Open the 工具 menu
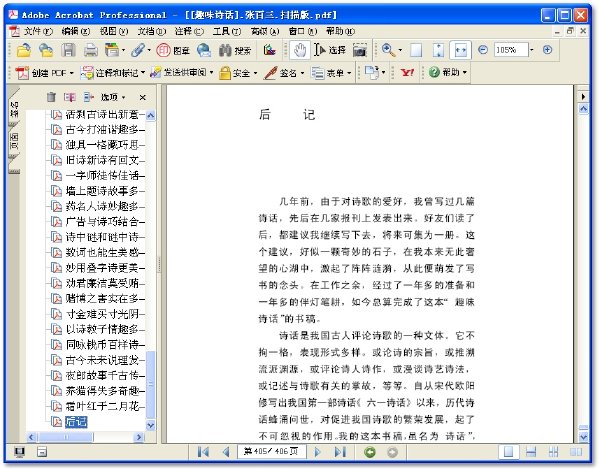 click(227, 31)
